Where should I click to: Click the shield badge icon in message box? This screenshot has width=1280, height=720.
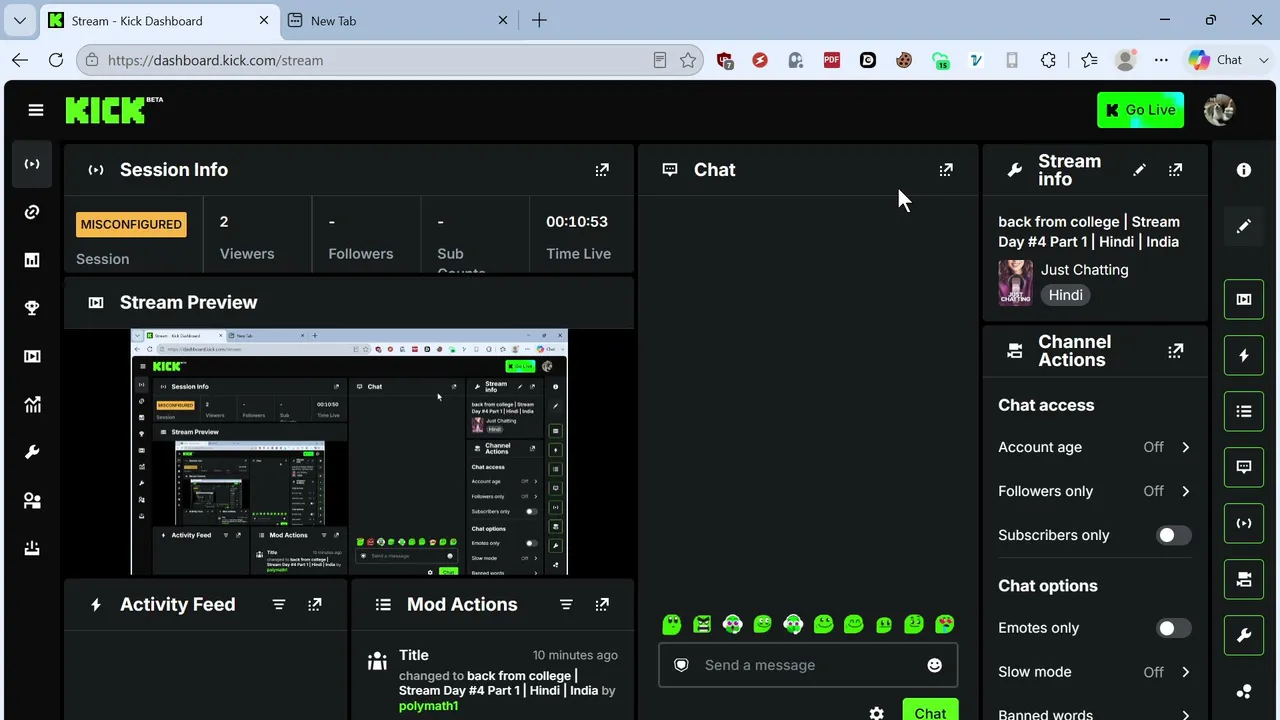click(x=681, y=665)
